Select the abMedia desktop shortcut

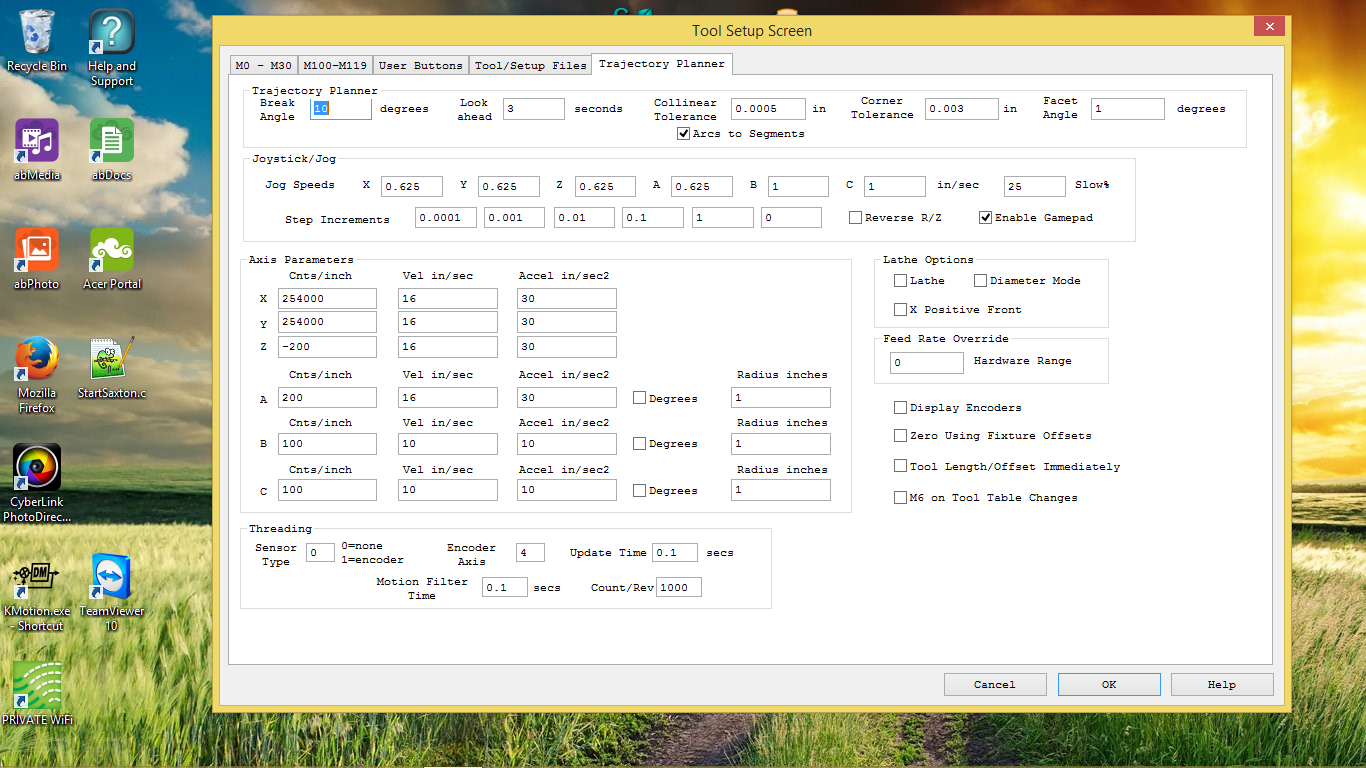(37, 141)
